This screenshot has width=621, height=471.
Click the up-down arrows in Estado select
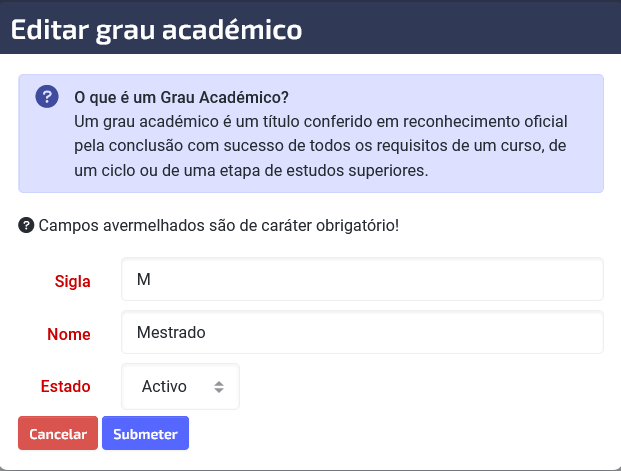point(219,387)
